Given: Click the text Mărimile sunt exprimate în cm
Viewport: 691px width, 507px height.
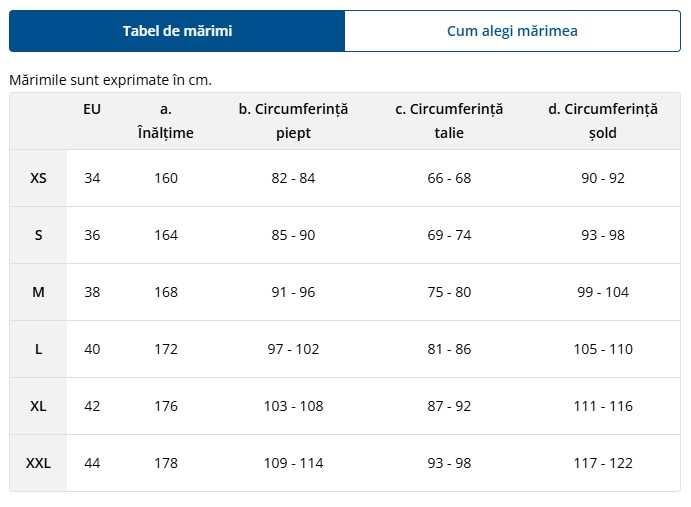Looking at the screenshot, I should 110,80.
